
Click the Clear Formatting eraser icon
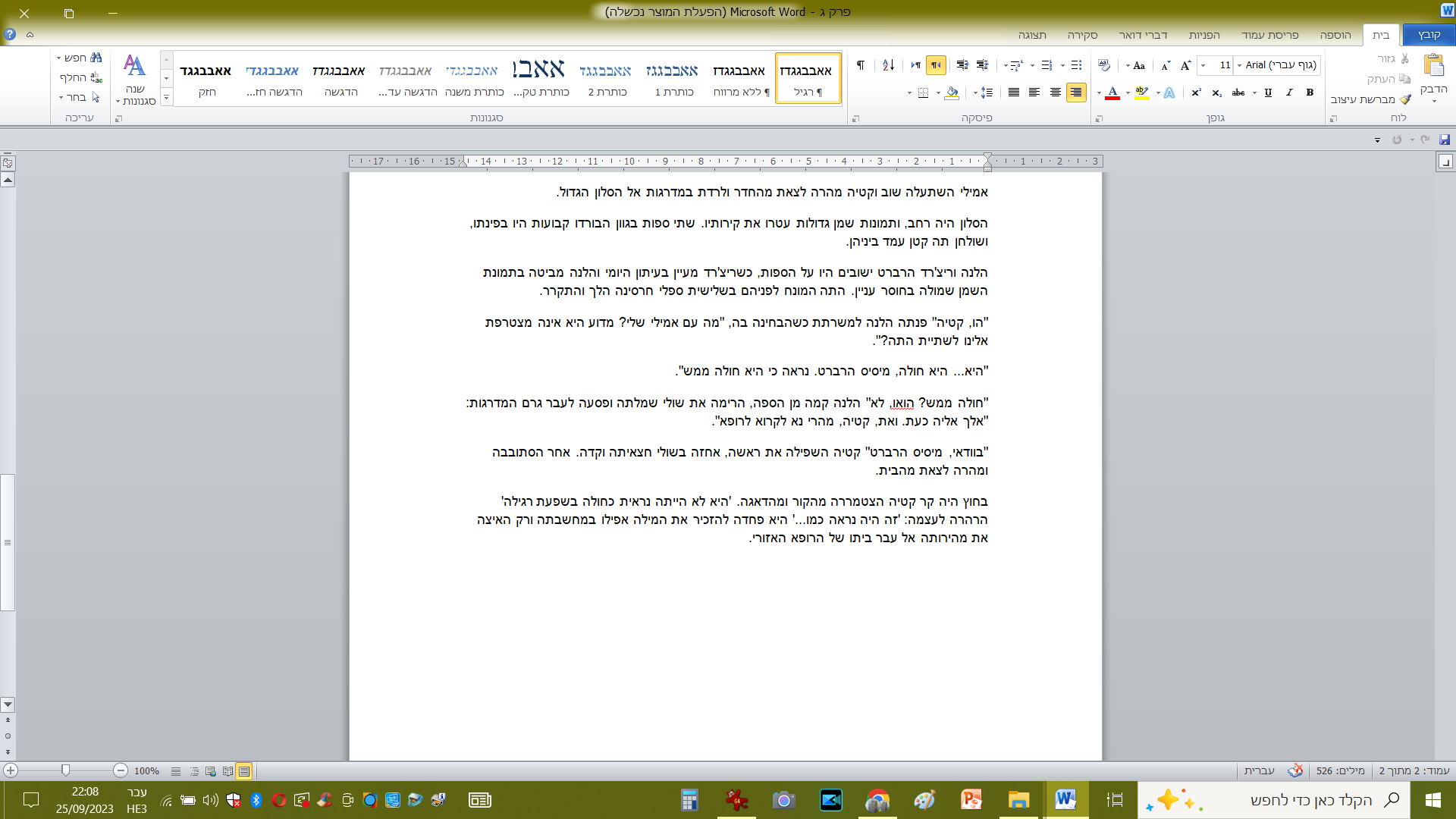coord(1103,65)
